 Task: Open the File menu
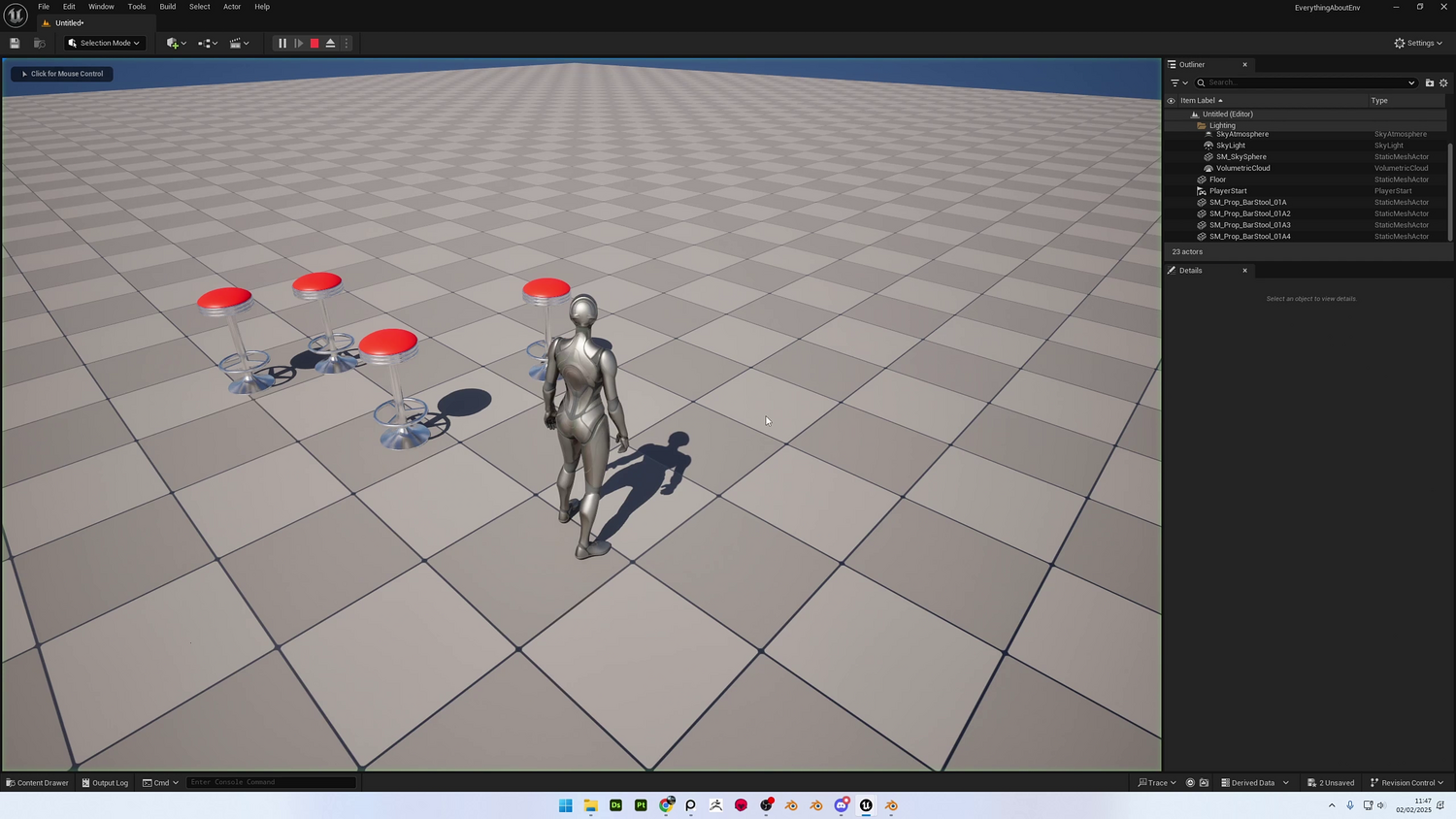[44, 7]
